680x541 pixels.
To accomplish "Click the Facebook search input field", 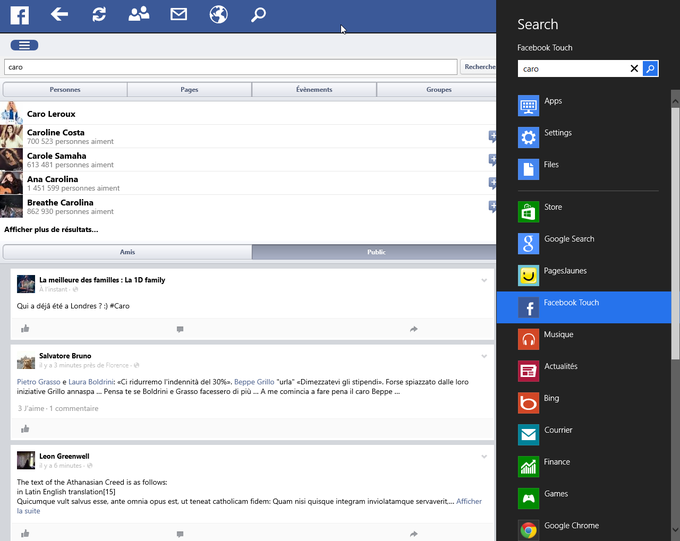I will 231,67.
